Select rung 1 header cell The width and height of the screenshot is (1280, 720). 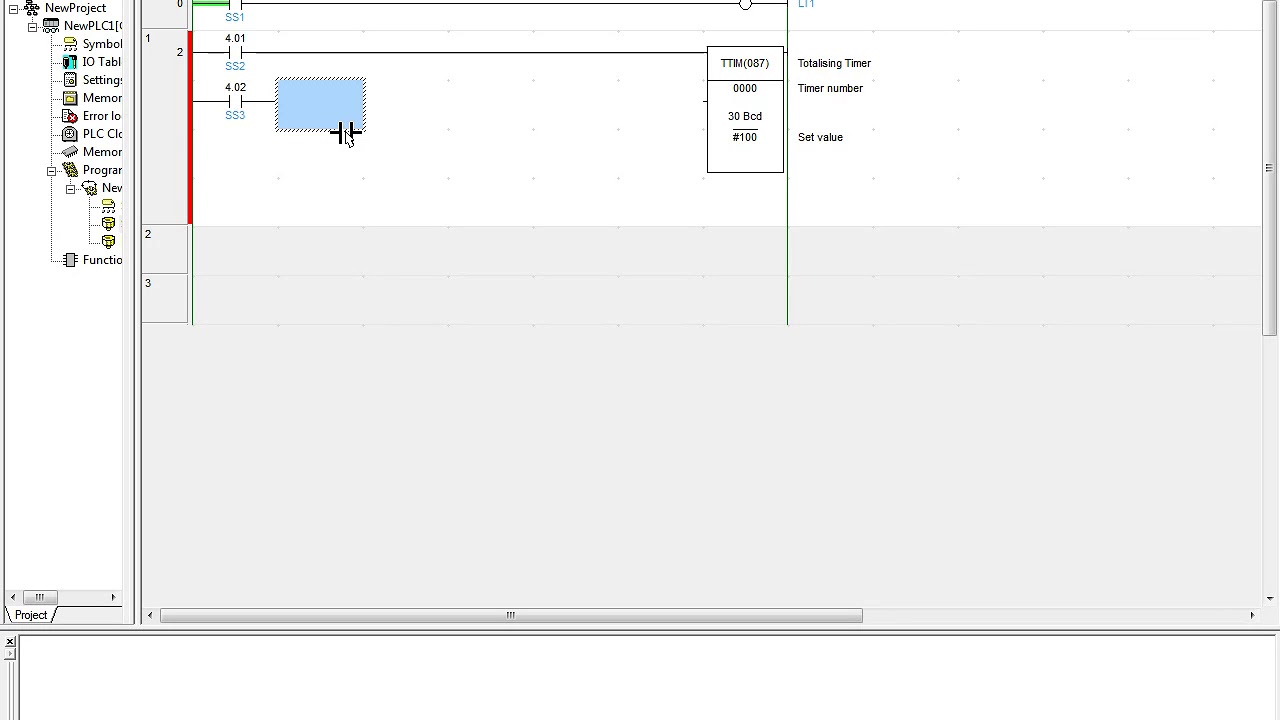point(165,127)
